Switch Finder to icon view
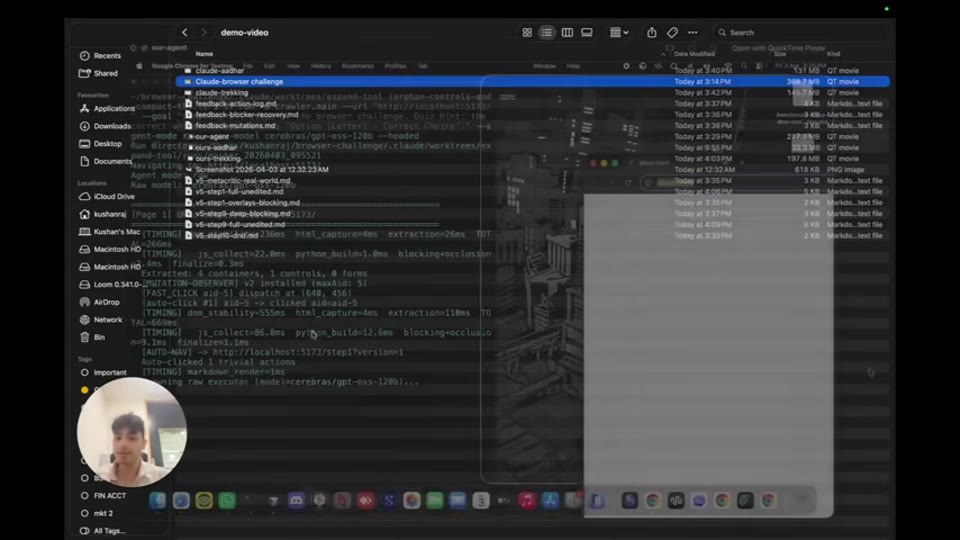Screen dimensions: 960x540 tap(527, 32)
